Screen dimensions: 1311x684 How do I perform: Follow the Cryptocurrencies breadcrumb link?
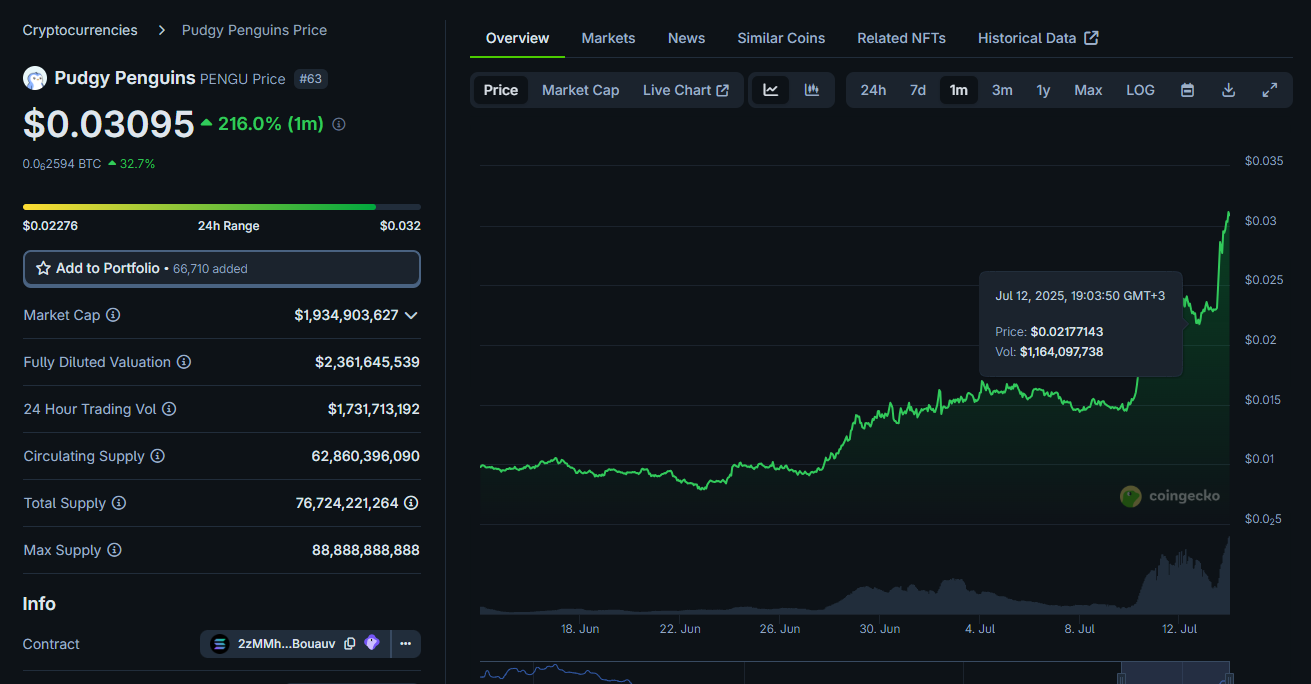pyautogui.click(x=80, y=30)
